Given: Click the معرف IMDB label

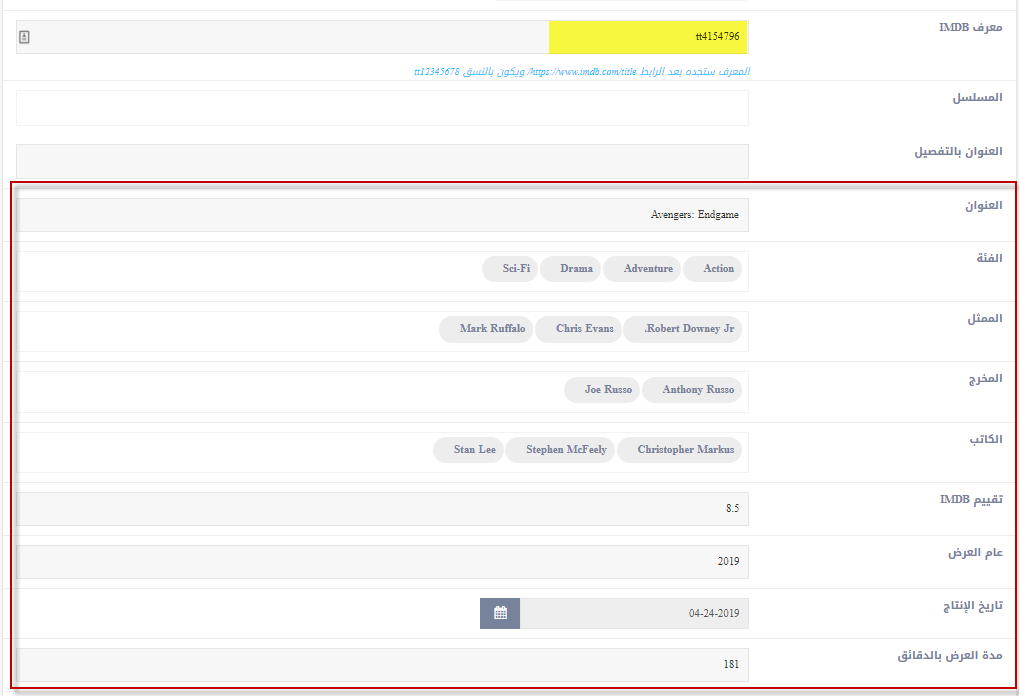Looking at the screenshot, I should 971,27.
